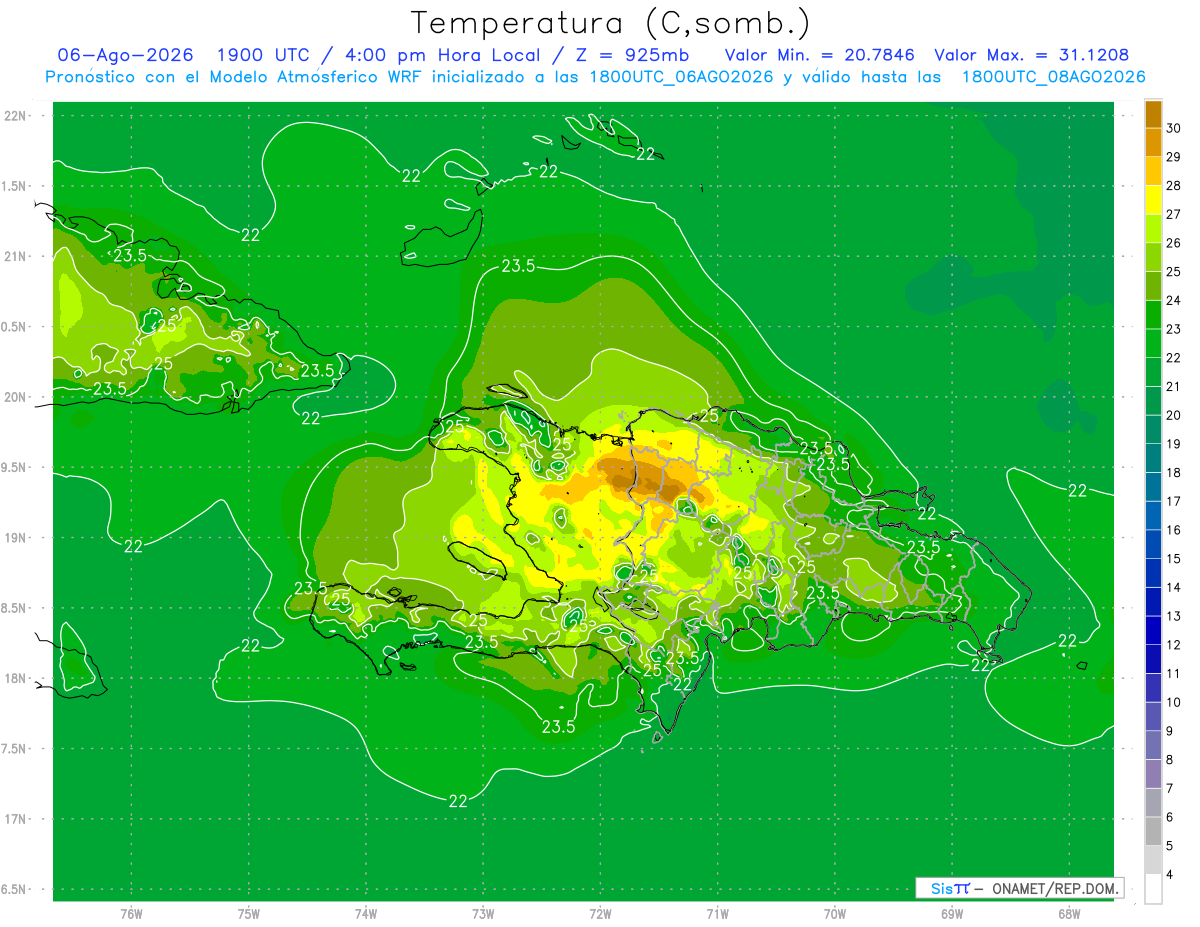Click the '19N' latitude axis label

pyautogui.click(x=15, y=538)
